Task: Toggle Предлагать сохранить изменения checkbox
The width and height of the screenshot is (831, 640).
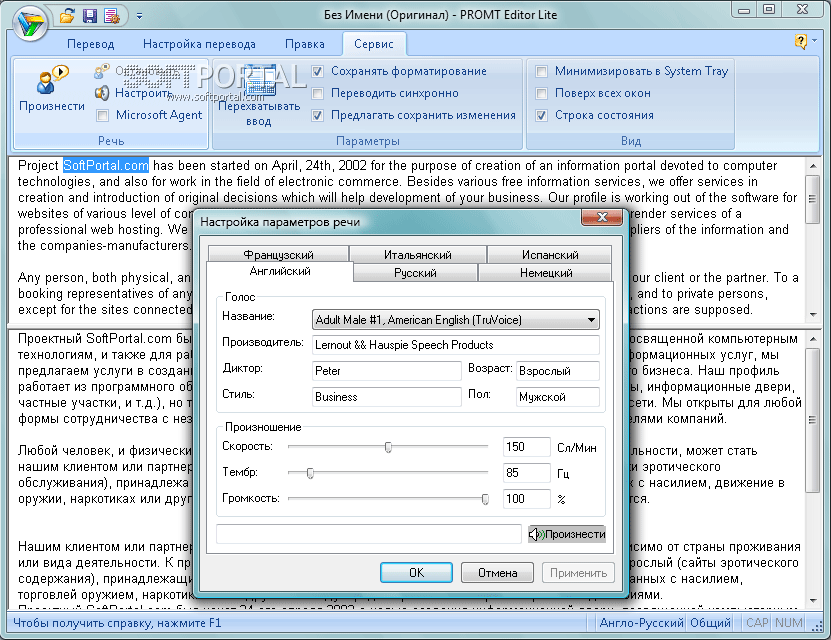Action: coord(317,115)
